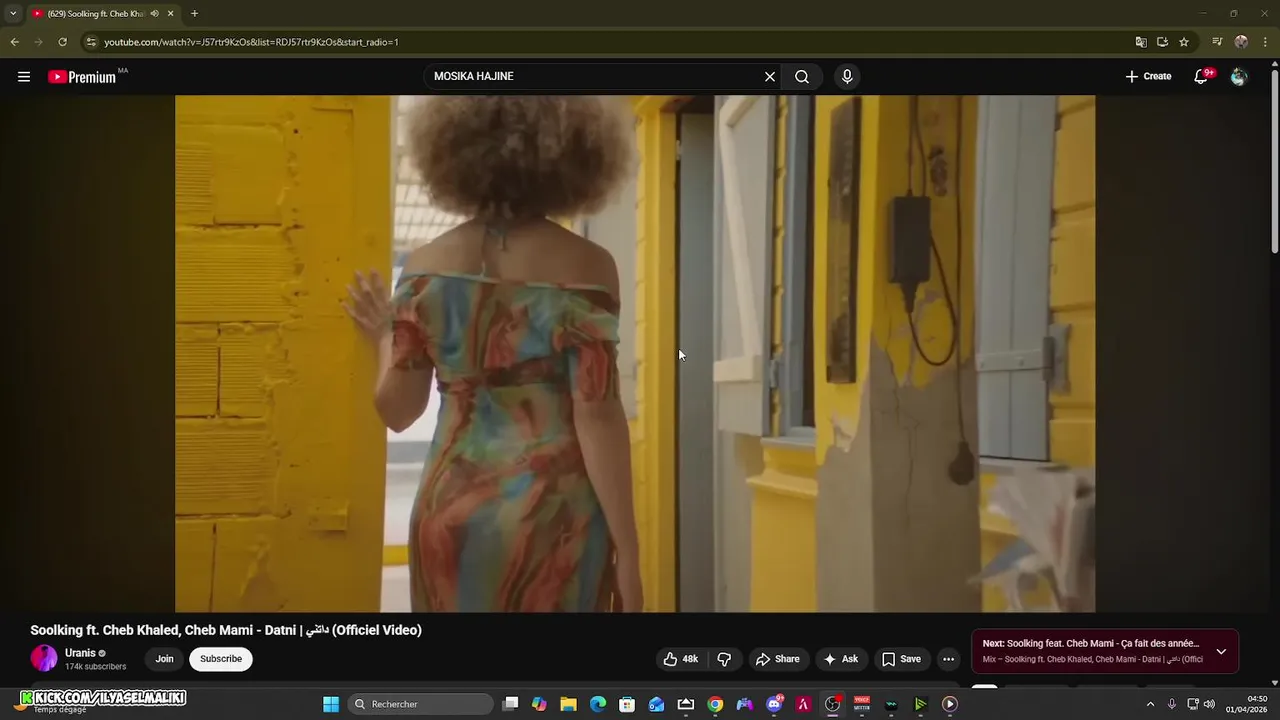
Task: Open YouTube notifications bell
Action: click(x=1201, y=77)
